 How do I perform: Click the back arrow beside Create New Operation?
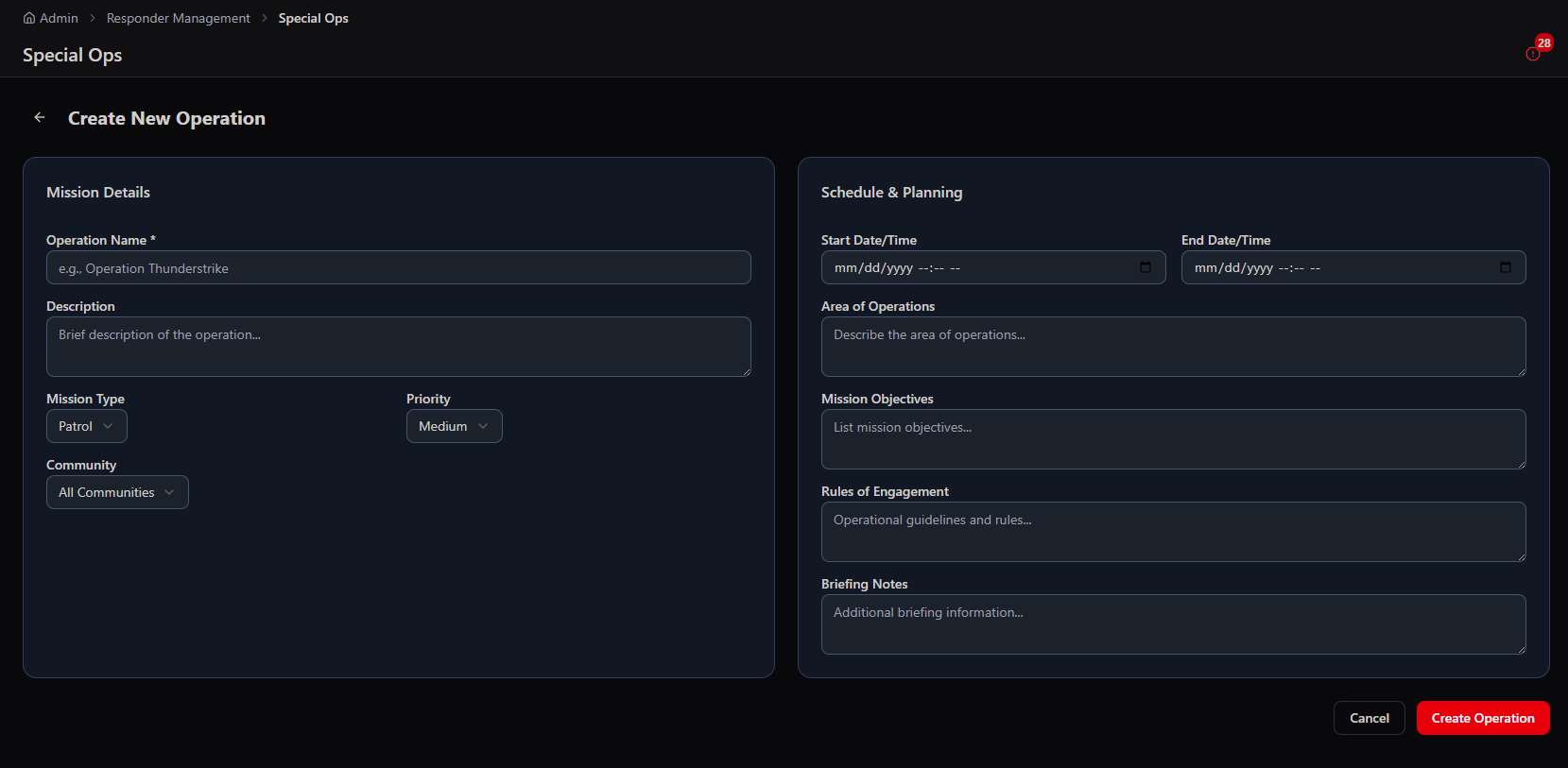coord(40,117)
